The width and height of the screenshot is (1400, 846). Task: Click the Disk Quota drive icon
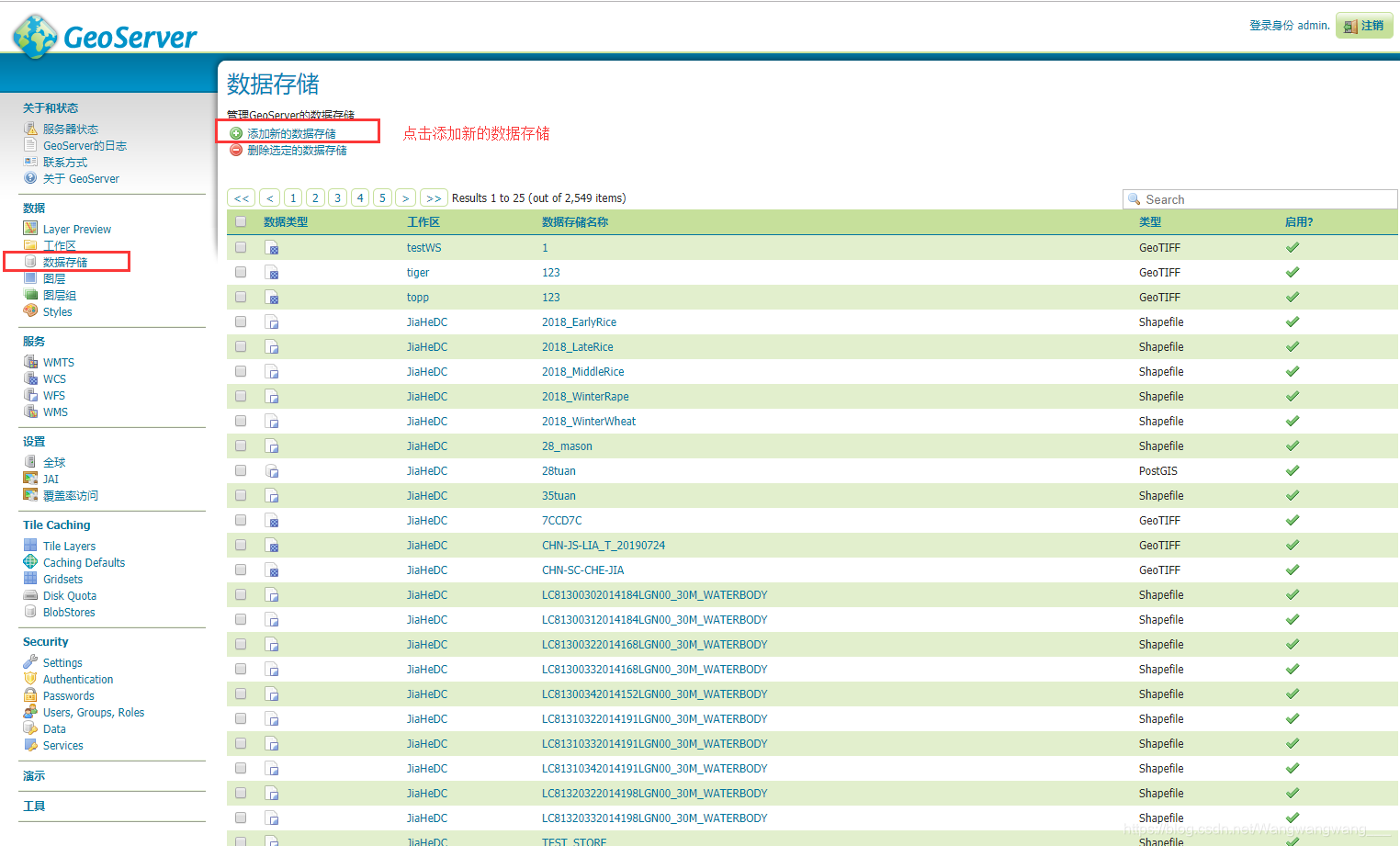pyautogui.click(x=30, y=595)
